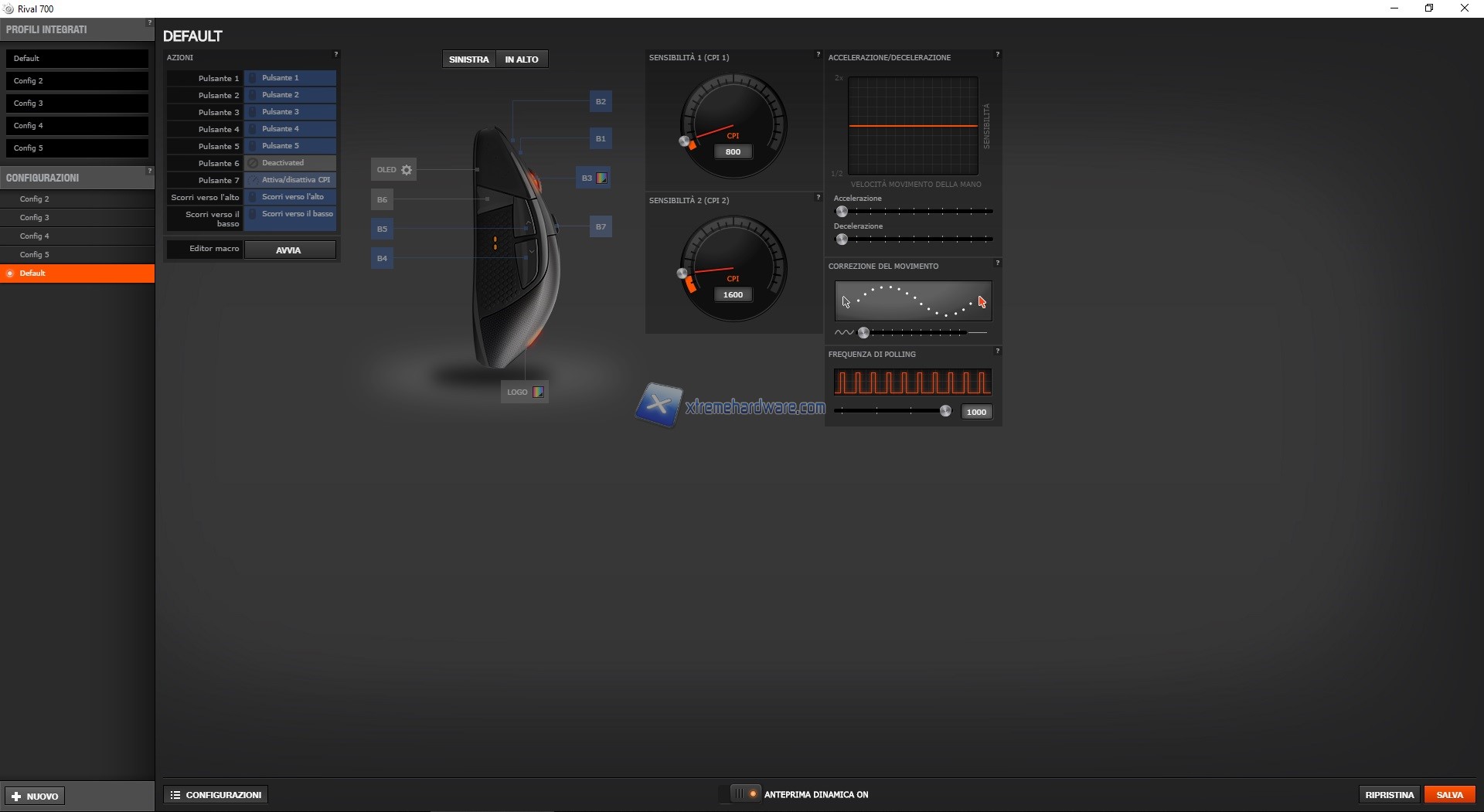This screenshot has height=812, width=1484.
Task: Click help icon in Azioni panel
Action: coord(335,55)
